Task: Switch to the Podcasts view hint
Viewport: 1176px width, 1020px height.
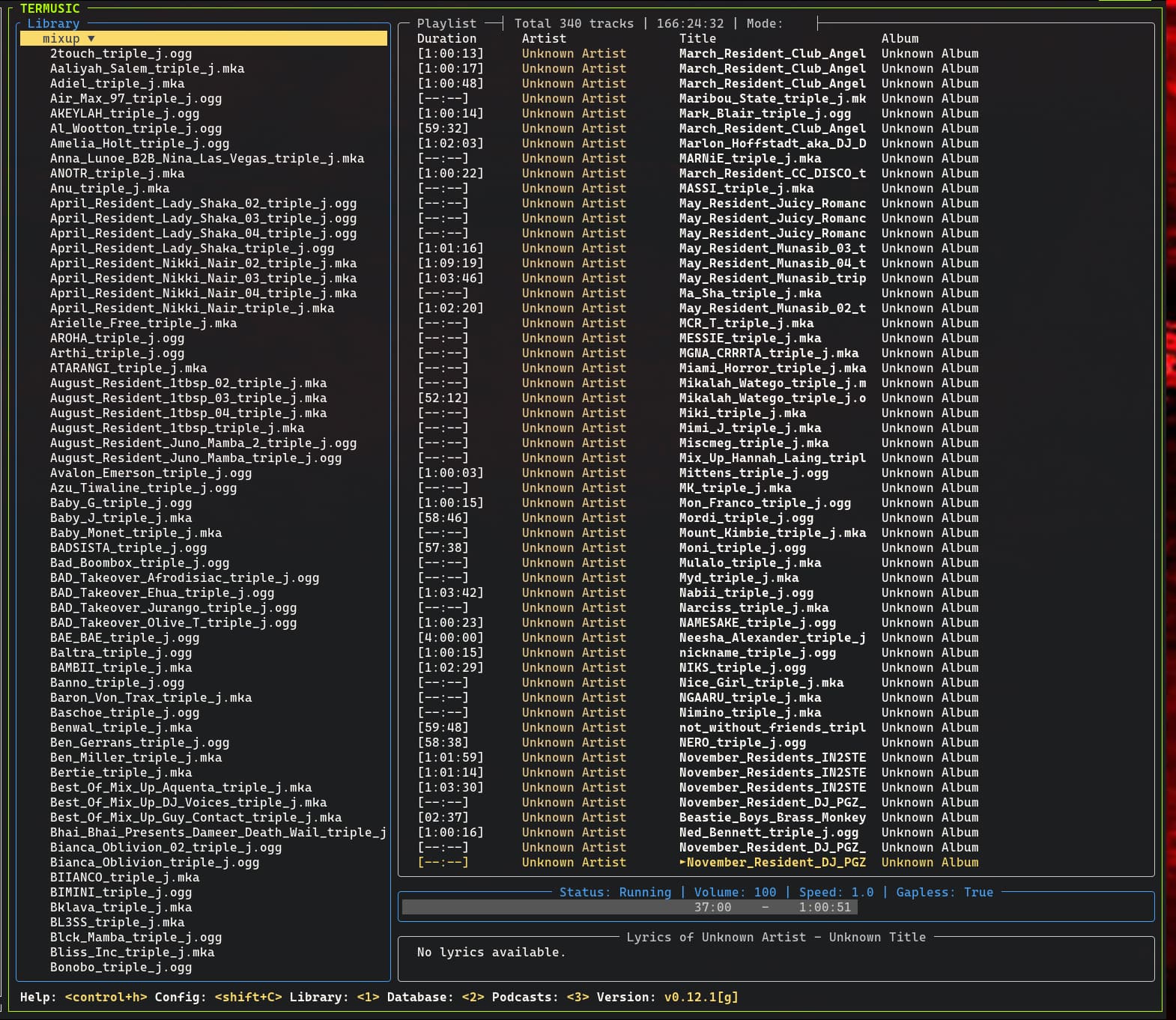Action: (578, 997)
